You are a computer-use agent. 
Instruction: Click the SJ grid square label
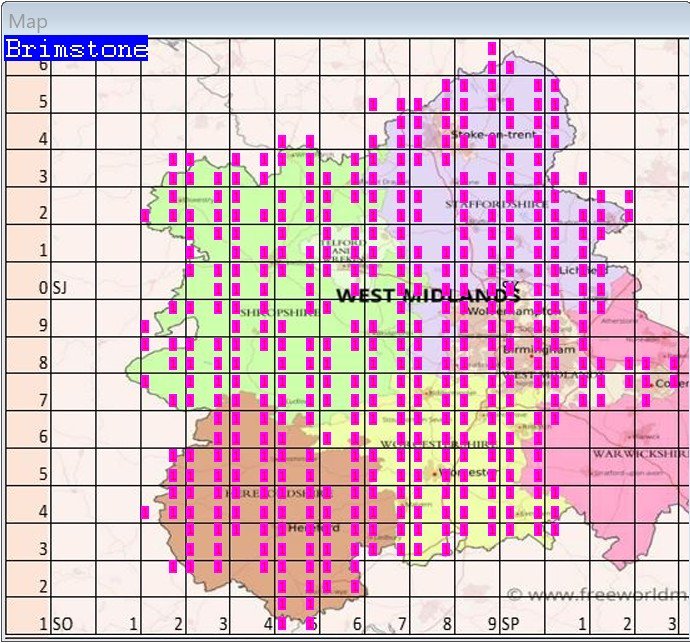pos(62,288)
